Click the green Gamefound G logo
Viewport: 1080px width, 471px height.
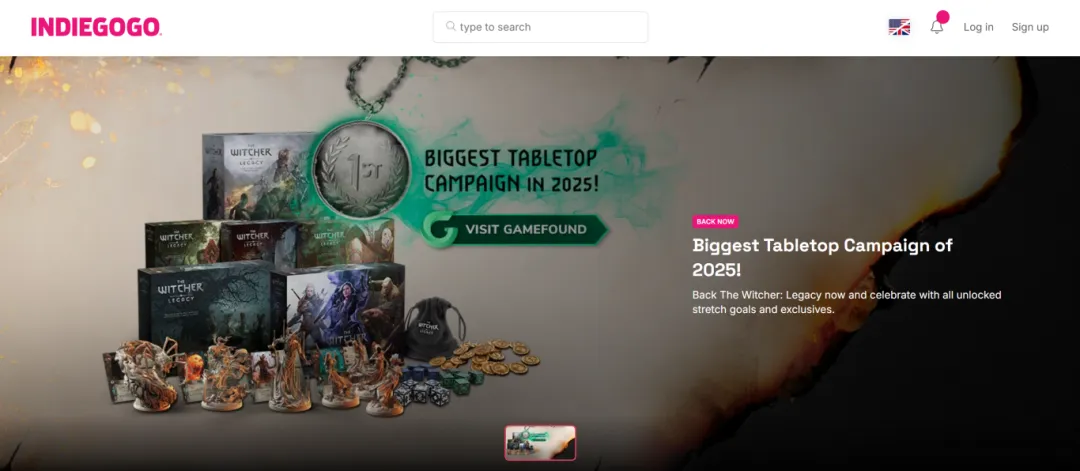pos(441,229)
